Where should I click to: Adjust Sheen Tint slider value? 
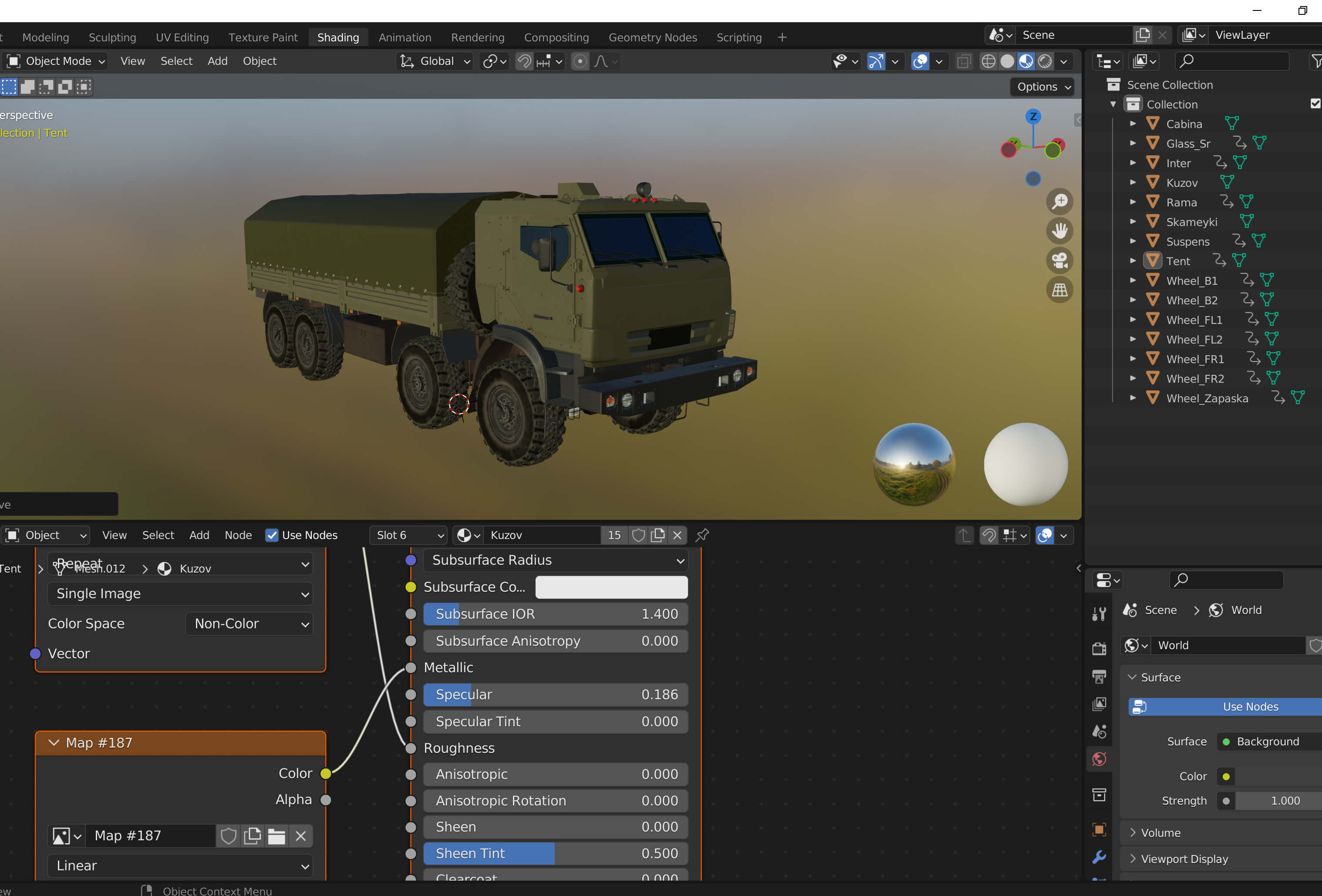coord(555,854)
